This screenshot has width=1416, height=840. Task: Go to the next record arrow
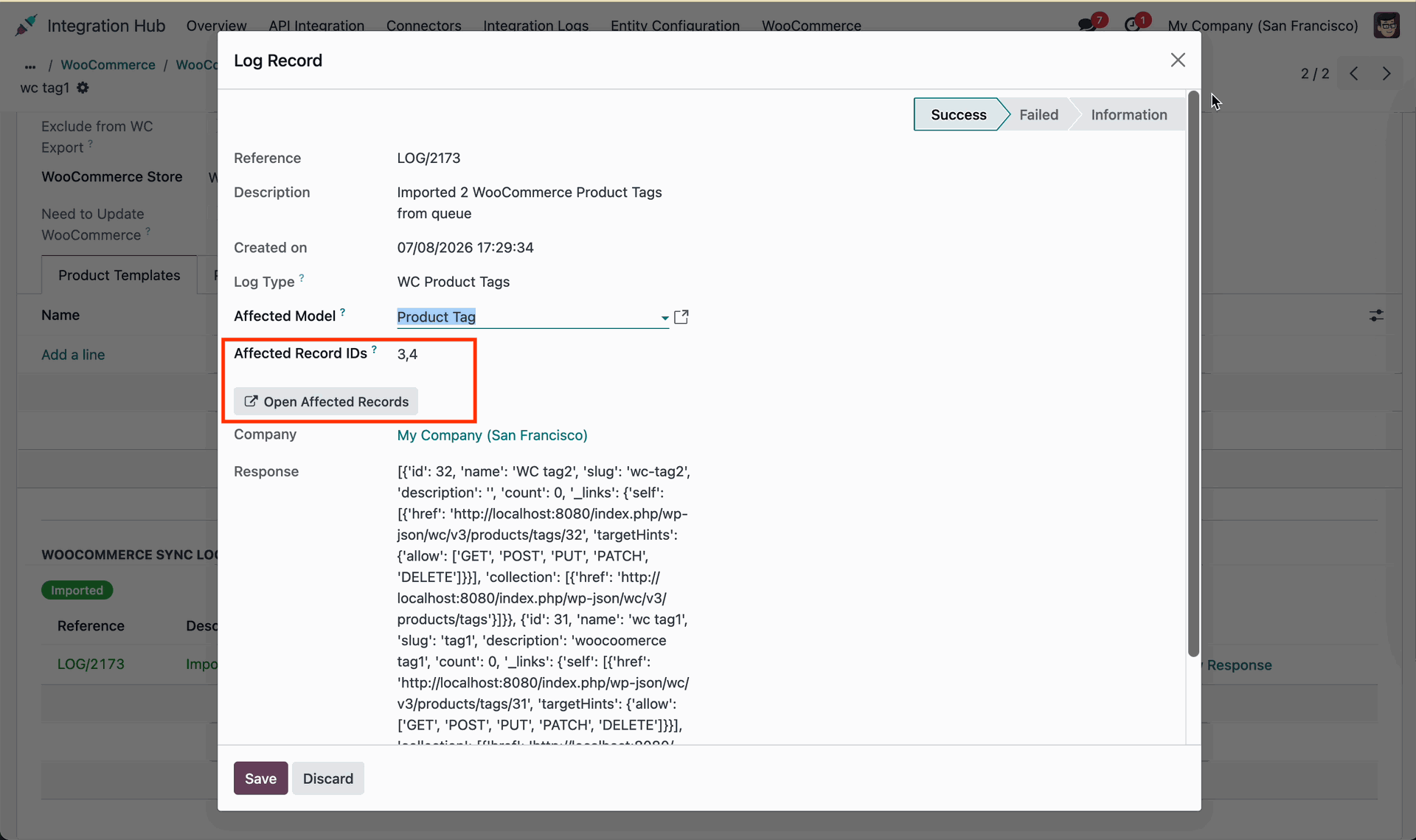pos(1386,74)
